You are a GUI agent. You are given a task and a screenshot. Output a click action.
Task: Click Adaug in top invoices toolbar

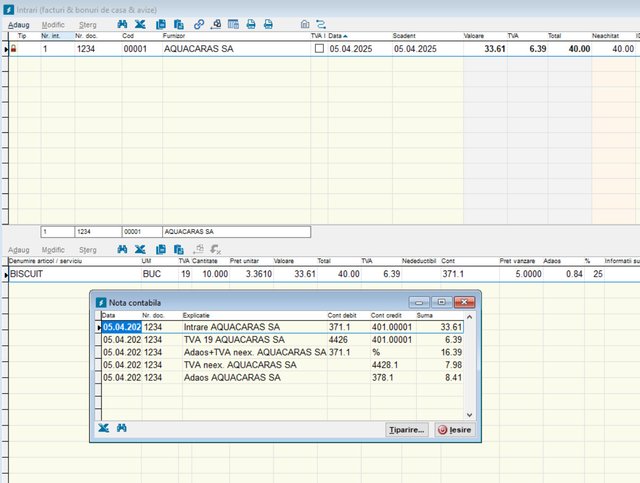click(x=19, y=25)
